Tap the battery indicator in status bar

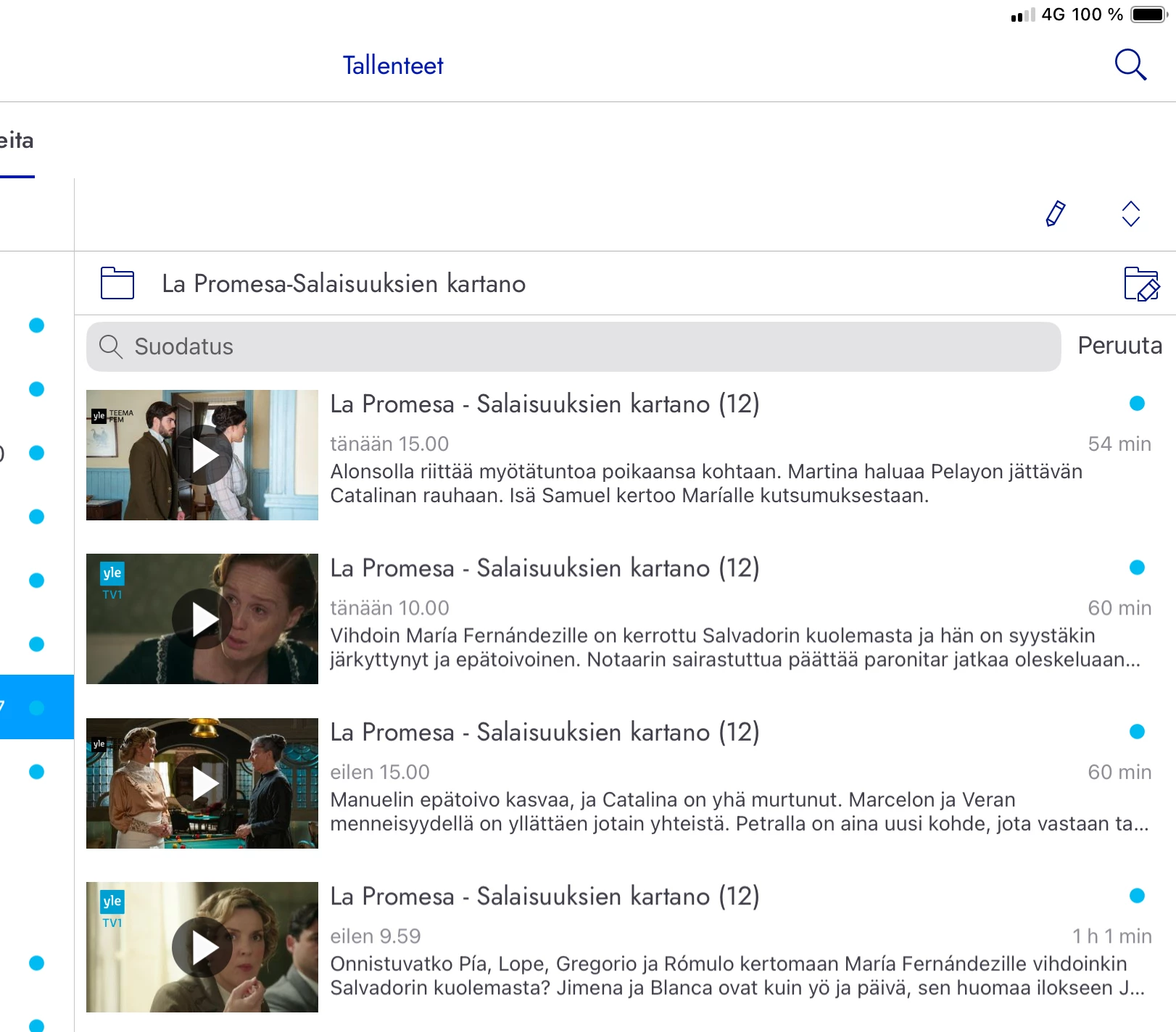(1148, 14)
